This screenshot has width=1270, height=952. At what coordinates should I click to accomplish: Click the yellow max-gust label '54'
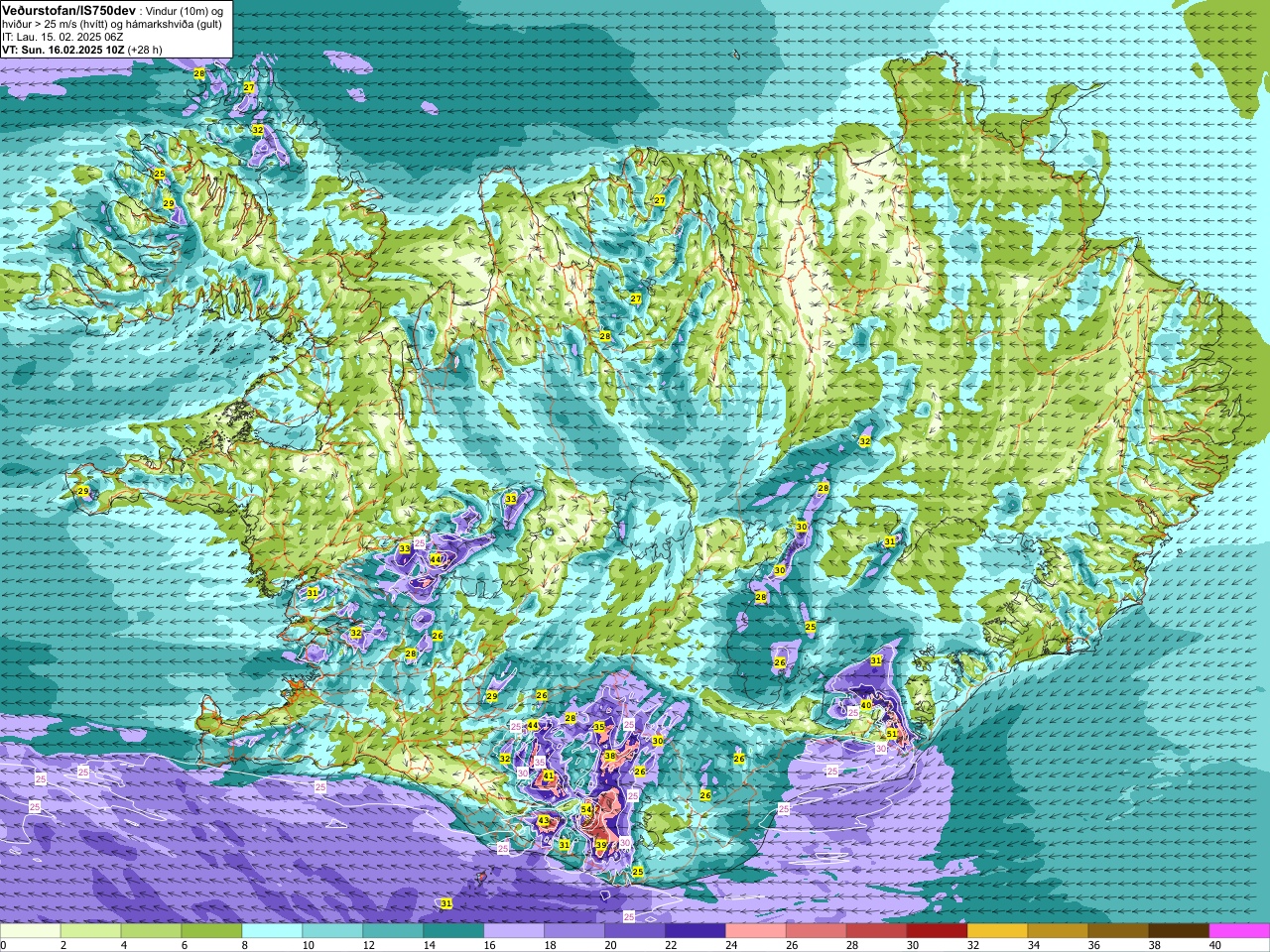click(586, 810)
